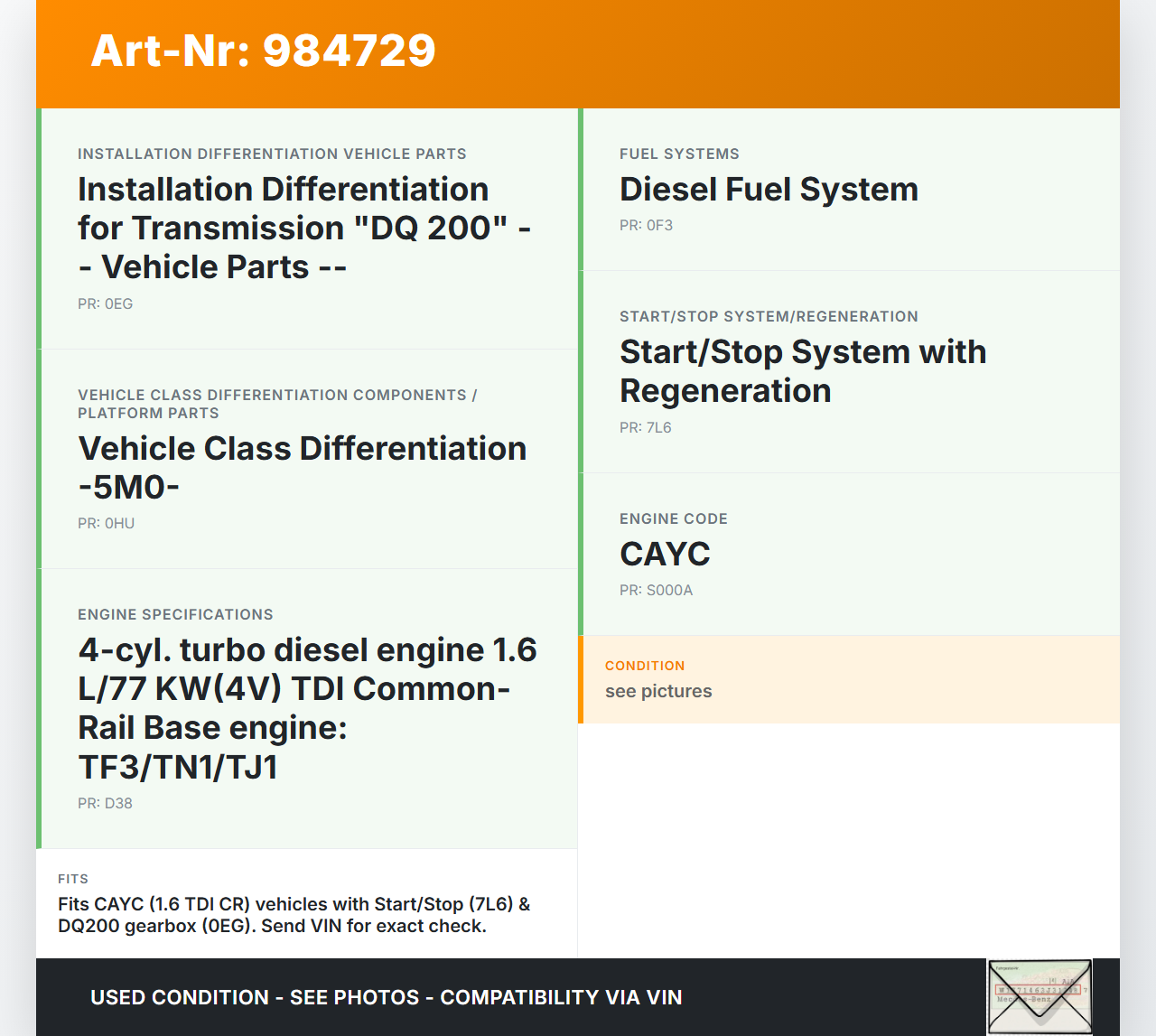This screenshot has height=1036, width=1156.
Task: Click the orange CONDITION label
Action: pos(645,666)
